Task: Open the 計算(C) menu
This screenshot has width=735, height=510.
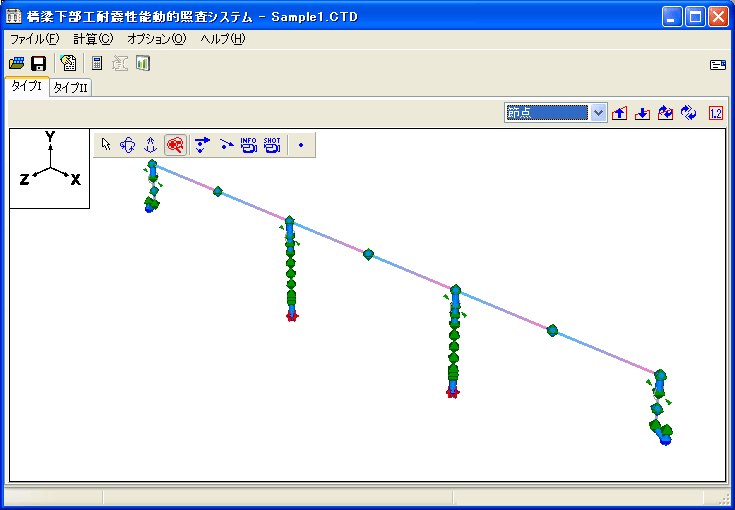Action: tap(93, 39)
